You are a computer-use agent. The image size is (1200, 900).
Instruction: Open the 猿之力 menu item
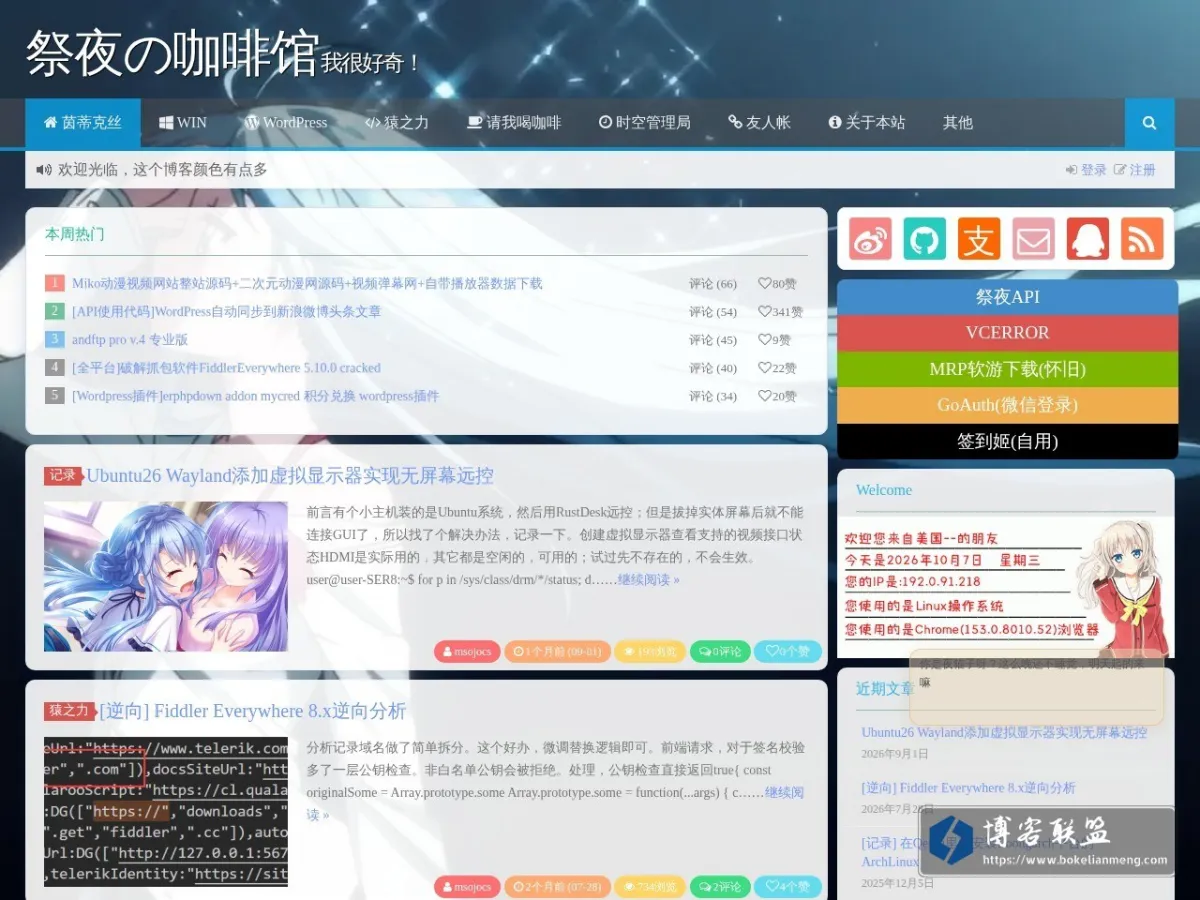click(397, 123)
